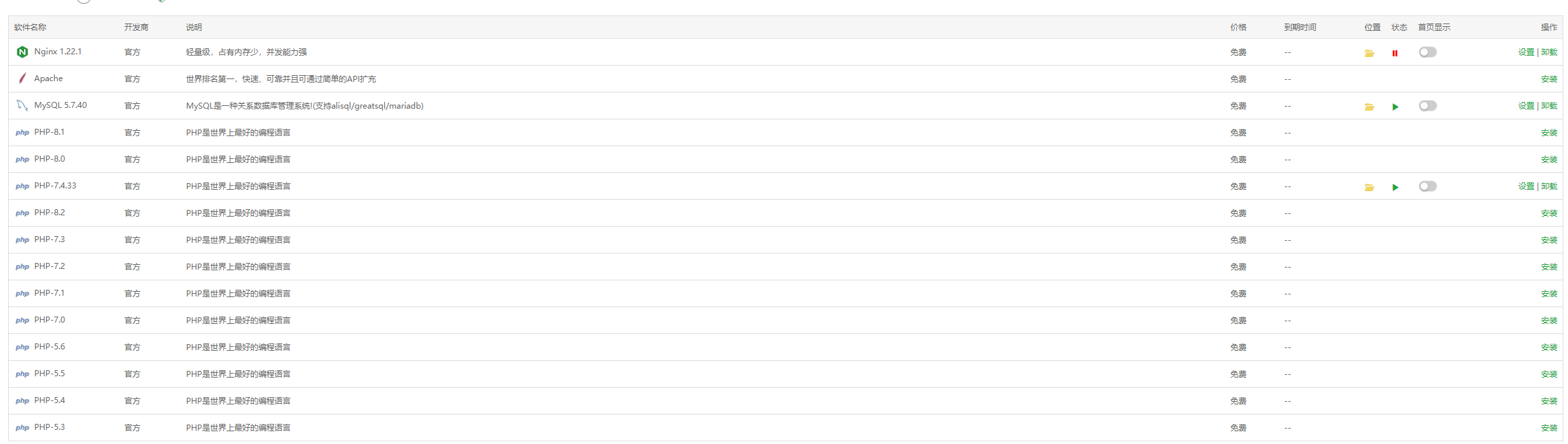Open the Nginx 设置 settings link
The image size is (1568, 444).
[1526, 52]
